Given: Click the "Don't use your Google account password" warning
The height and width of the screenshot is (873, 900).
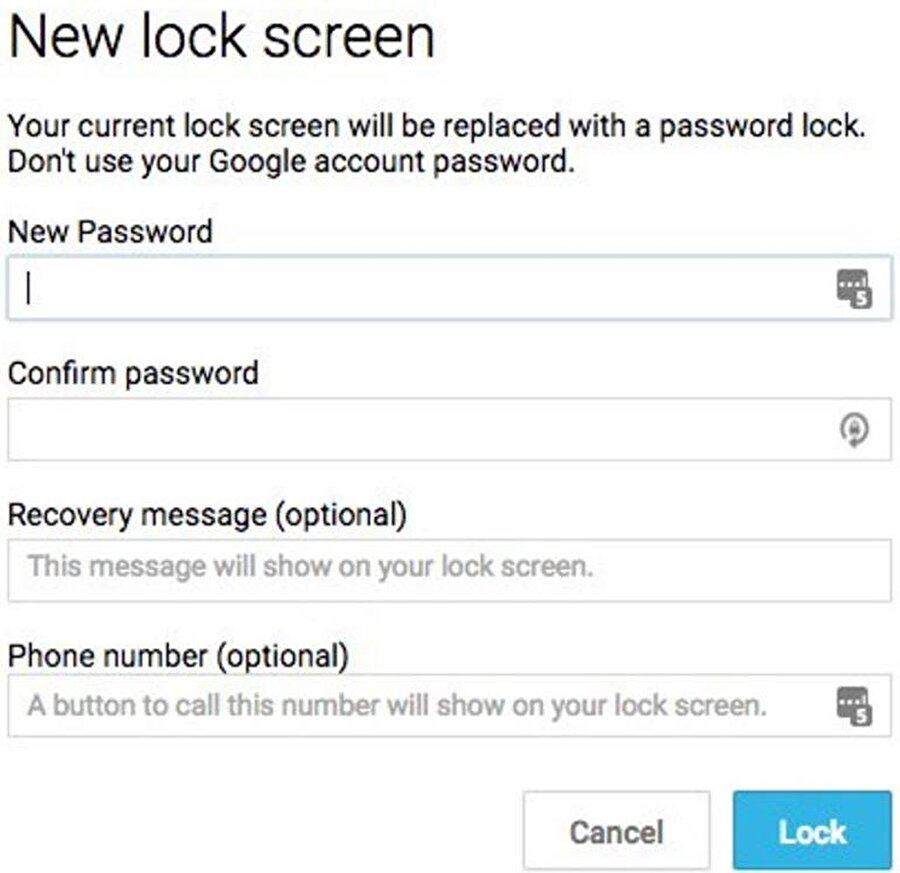Looking at the screenshot, I should 291,161.
